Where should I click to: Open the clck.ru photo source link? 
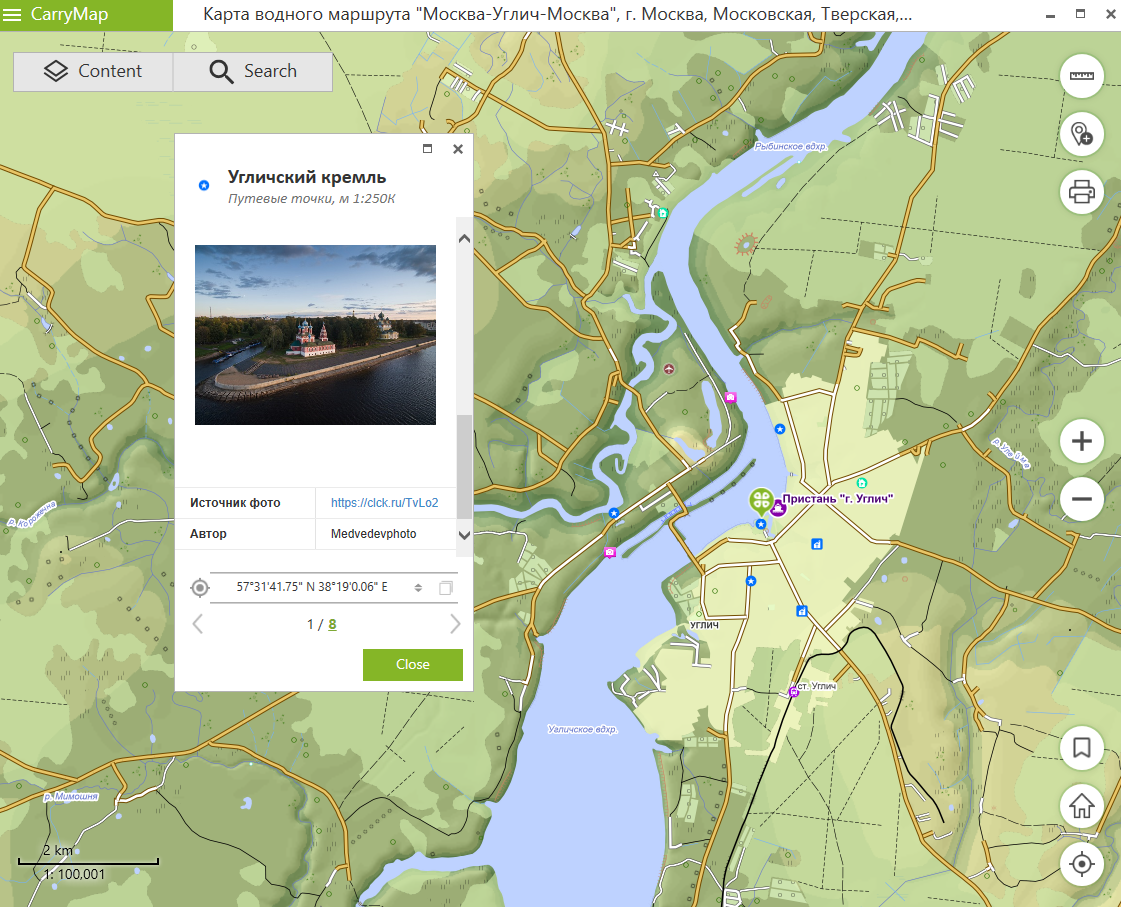pos(384,503)
